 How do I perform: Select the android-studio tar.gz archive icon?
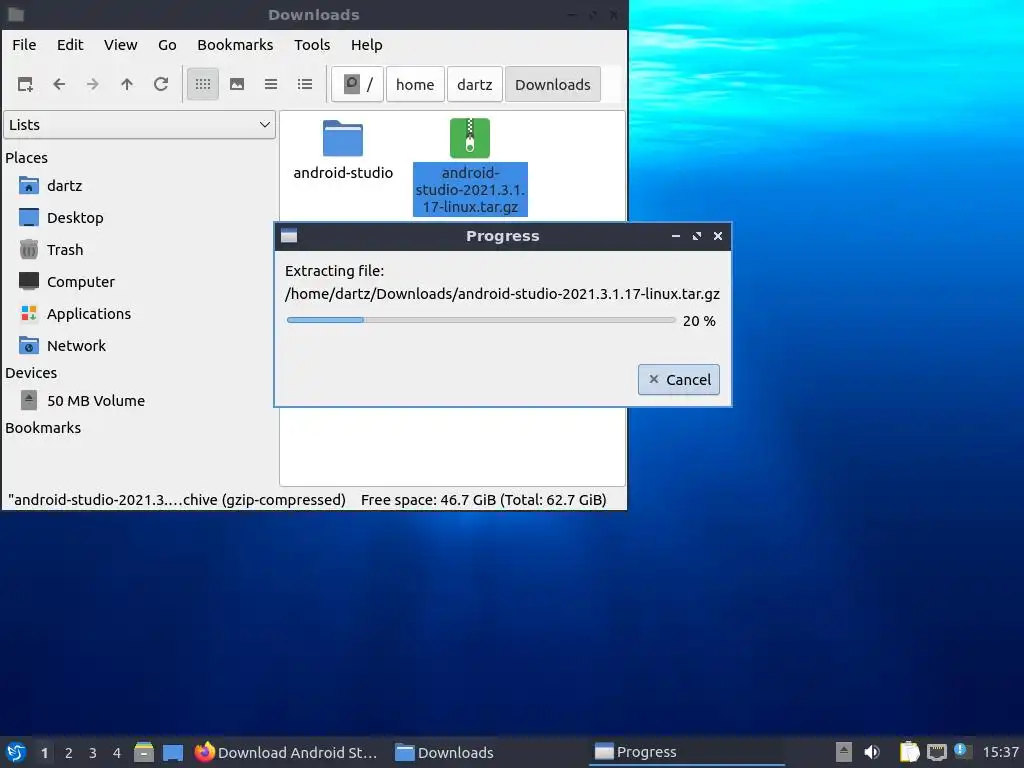tap(470, 138)
